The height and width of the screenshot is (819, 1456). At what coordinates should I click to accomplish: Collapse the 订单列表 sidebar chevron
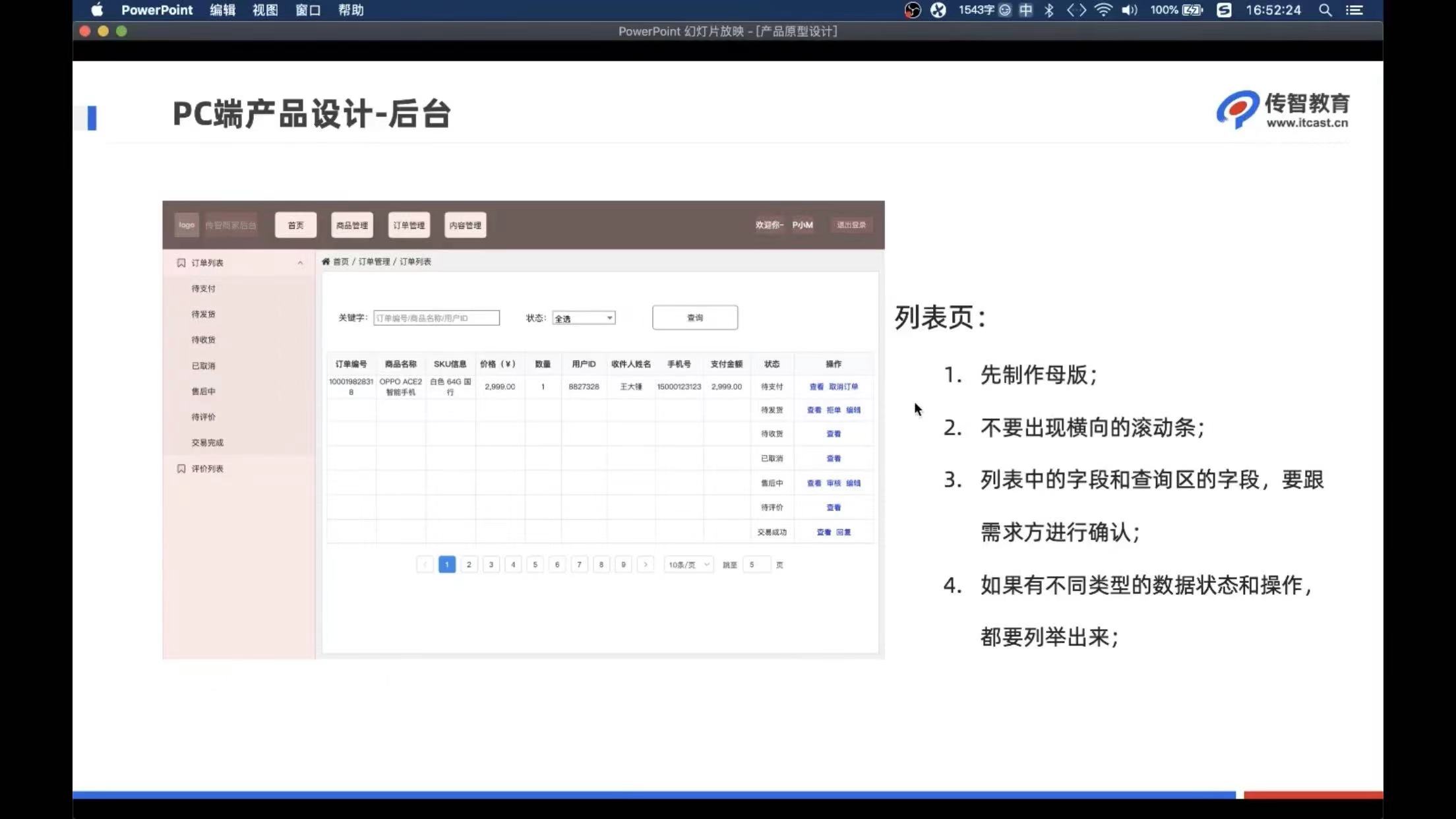tap(300, 263)
